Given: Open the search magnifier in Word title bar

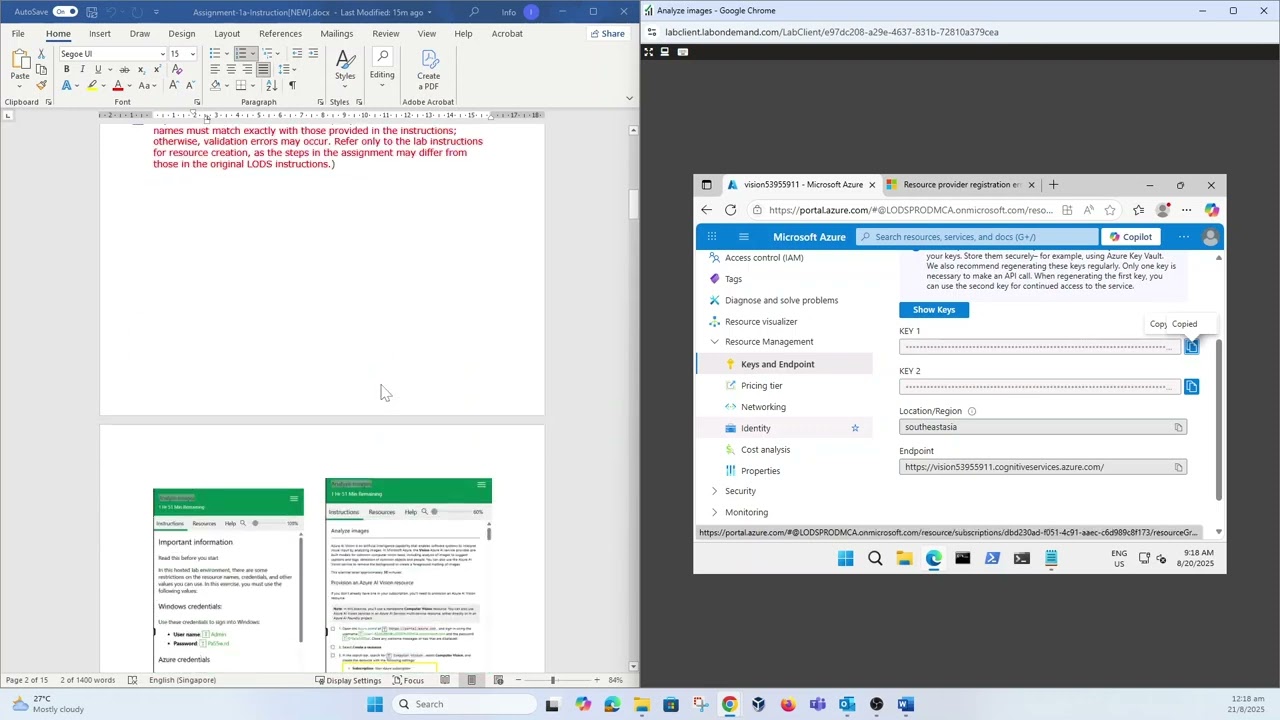Looking at the screenshot, I should pyautogui.click(x=475, y=12).
